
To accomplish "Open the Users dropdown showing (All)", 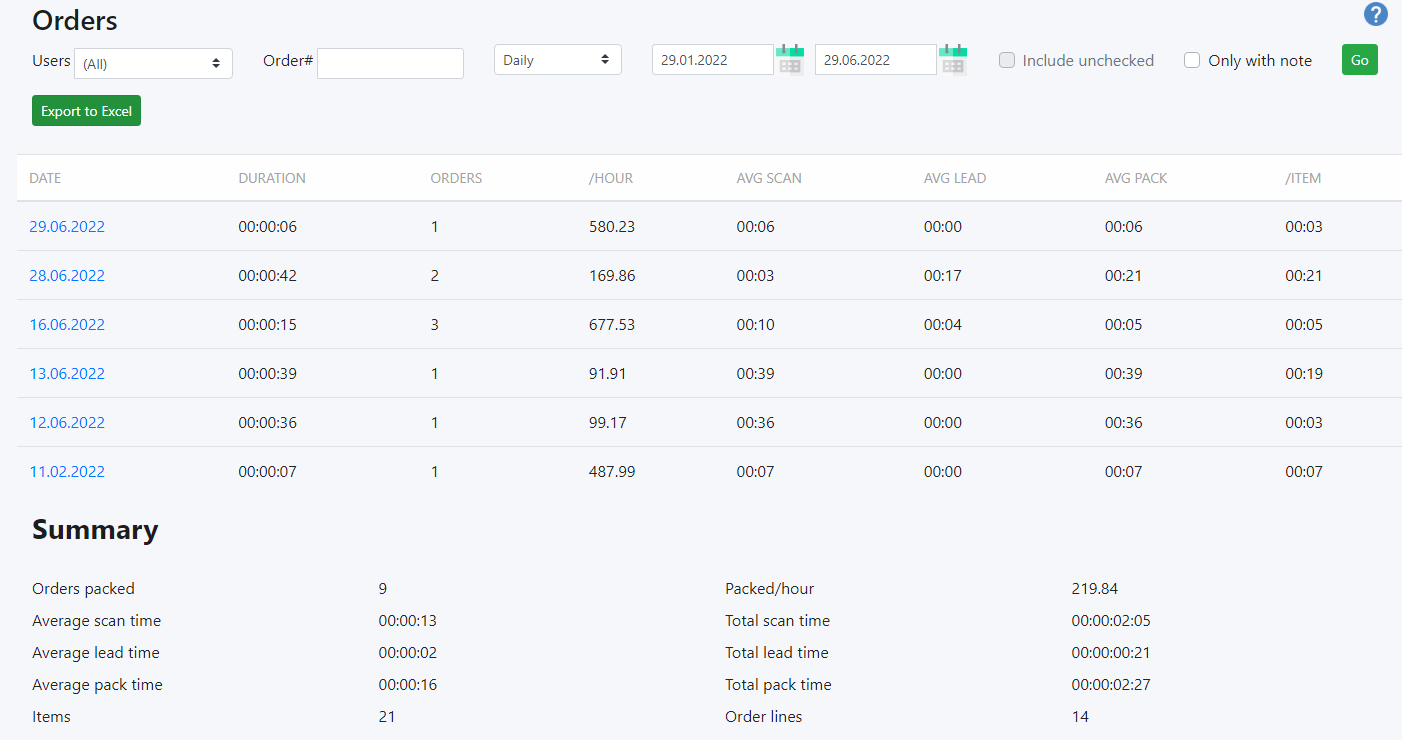I will (x=152, y=62).
